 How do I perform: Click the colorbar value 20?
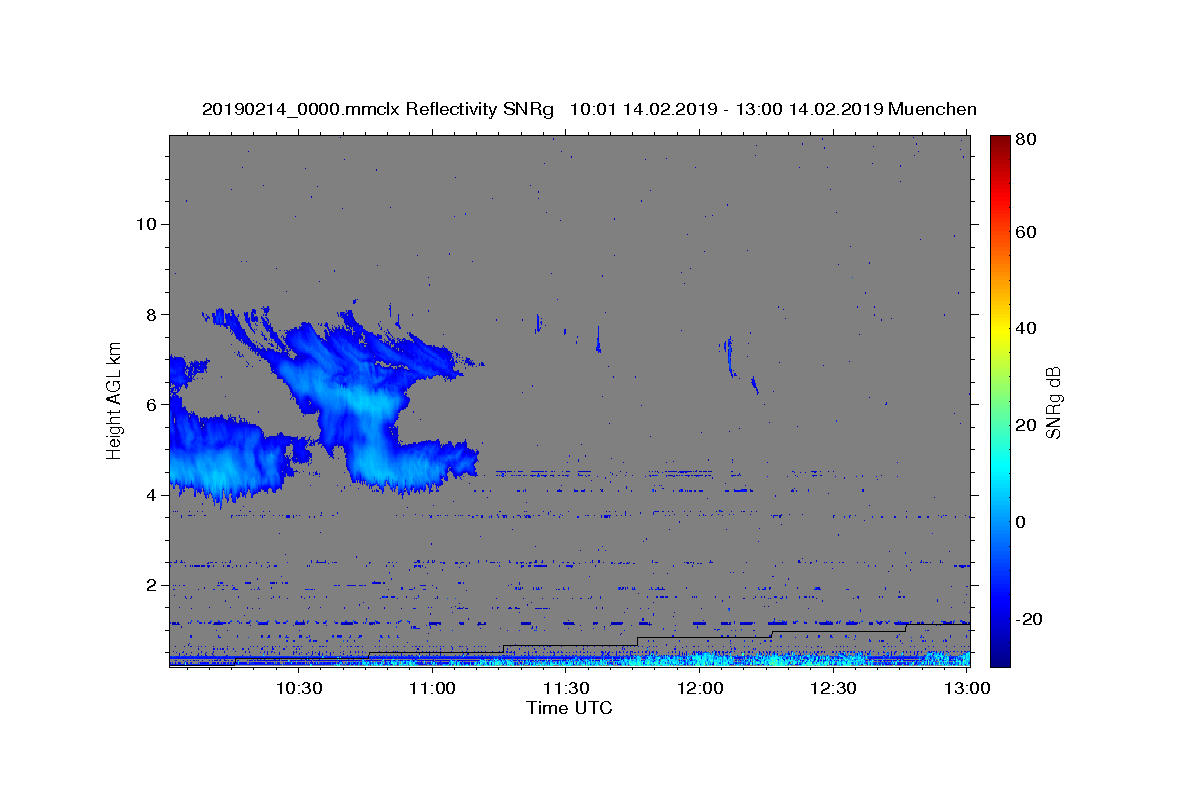tap(1025, 425)
